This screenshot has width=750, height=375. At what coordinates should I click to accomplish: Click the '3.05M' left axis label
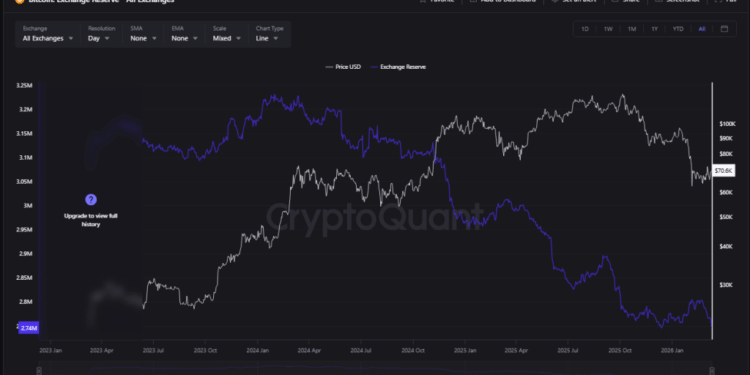click(24, 182)
